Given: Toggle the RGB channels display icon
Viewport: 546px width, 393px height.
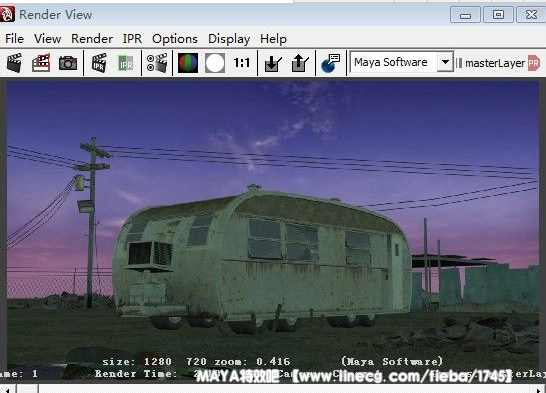Looking at the screenshot, I should [188, 63].
